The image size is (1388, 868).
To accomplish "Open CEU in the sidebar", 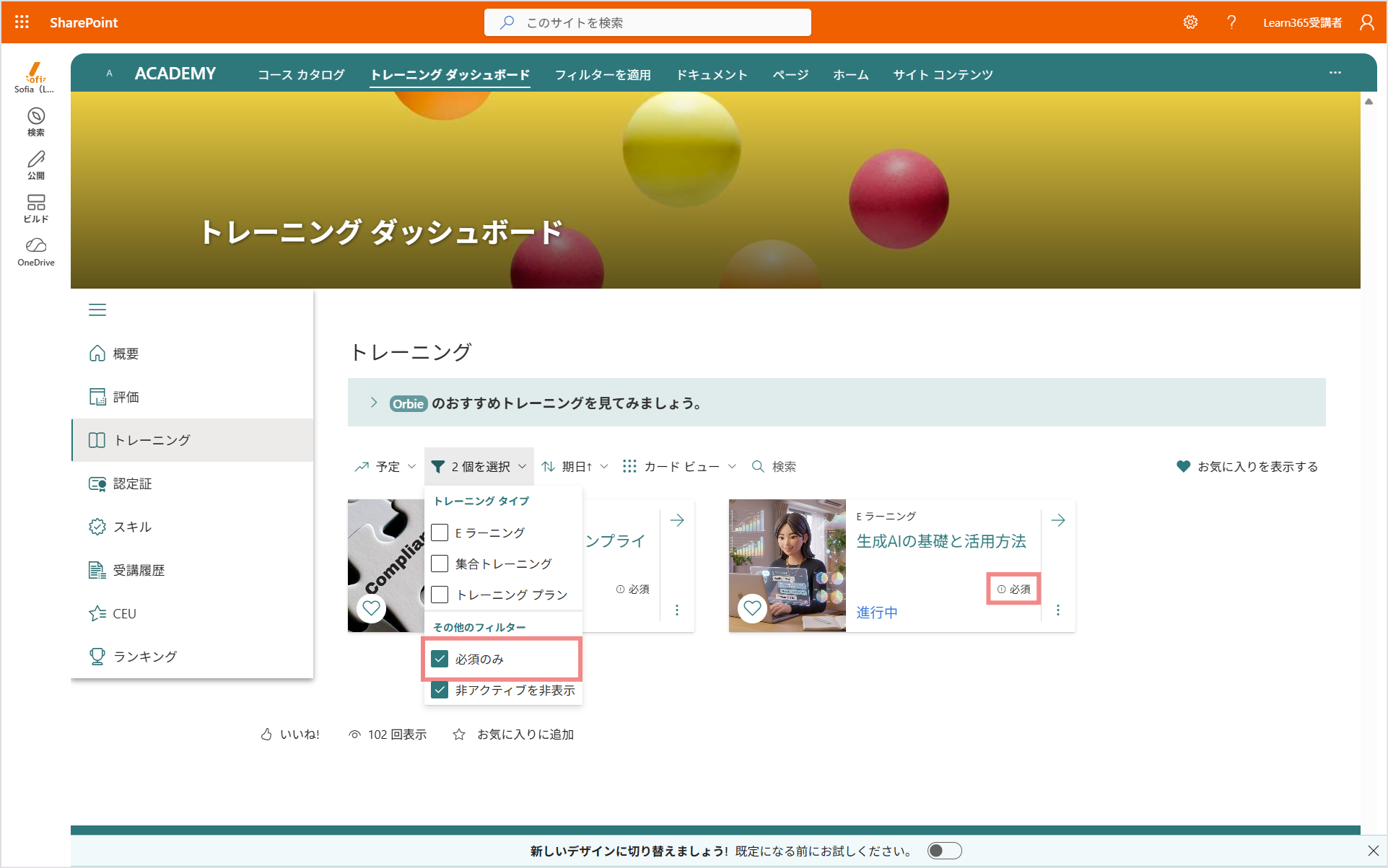I will tap(193, 613).
